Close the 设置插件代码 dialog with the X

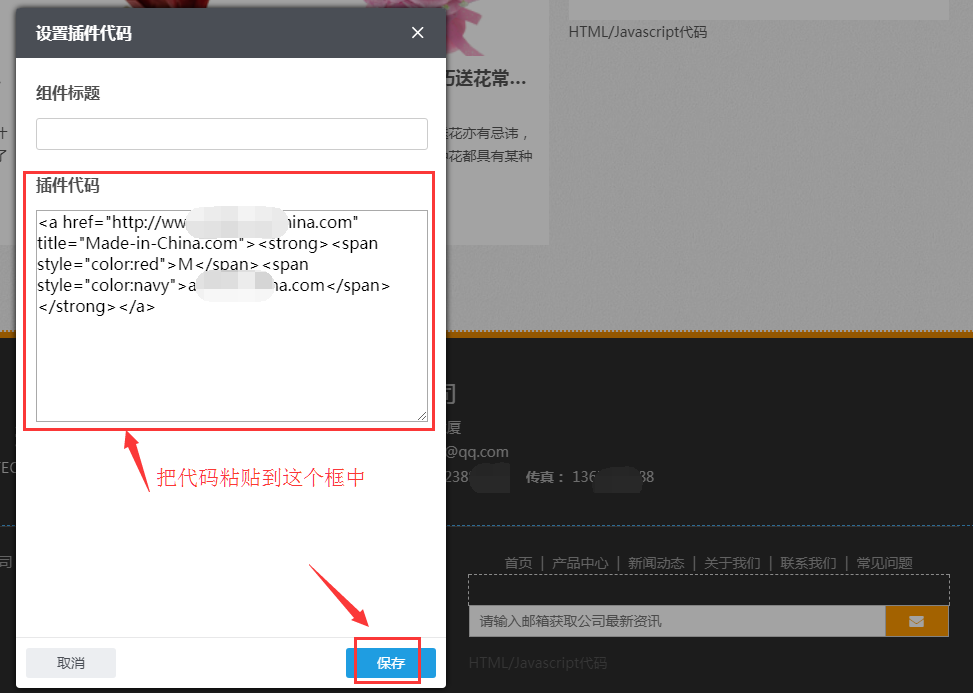417,32
